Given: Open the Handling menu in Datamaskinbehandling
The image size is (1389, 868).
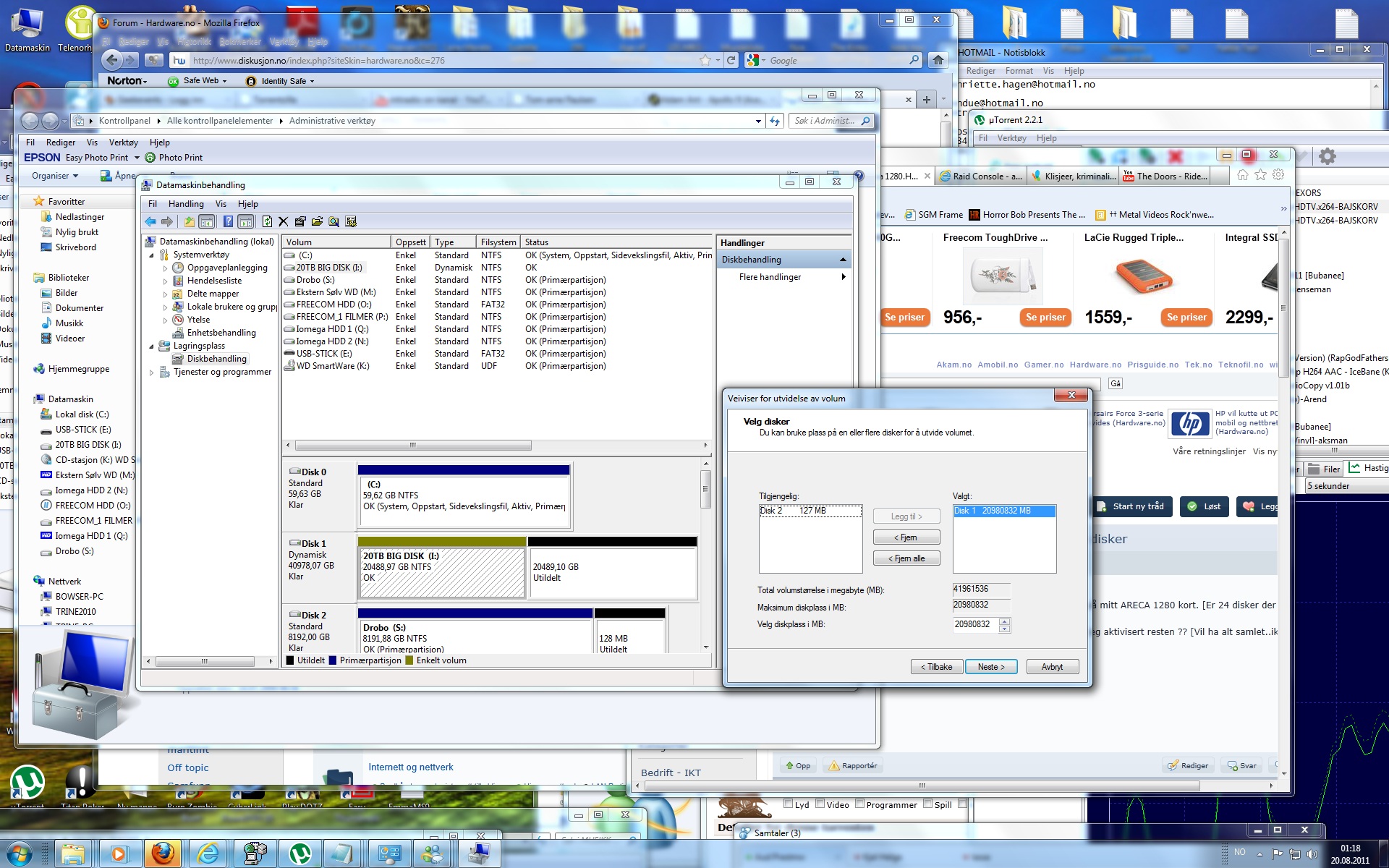Looking at the screenshot, I should [x=186, y=204].
